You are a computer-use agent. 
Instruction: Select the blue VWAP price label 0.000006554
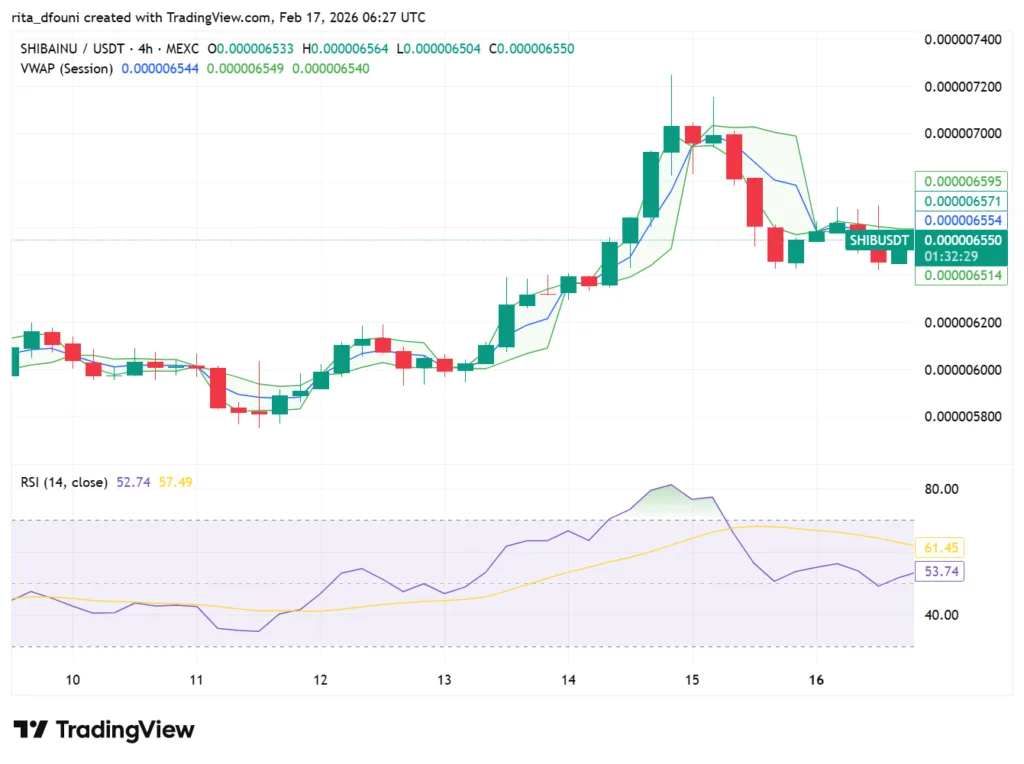point(961,220)
